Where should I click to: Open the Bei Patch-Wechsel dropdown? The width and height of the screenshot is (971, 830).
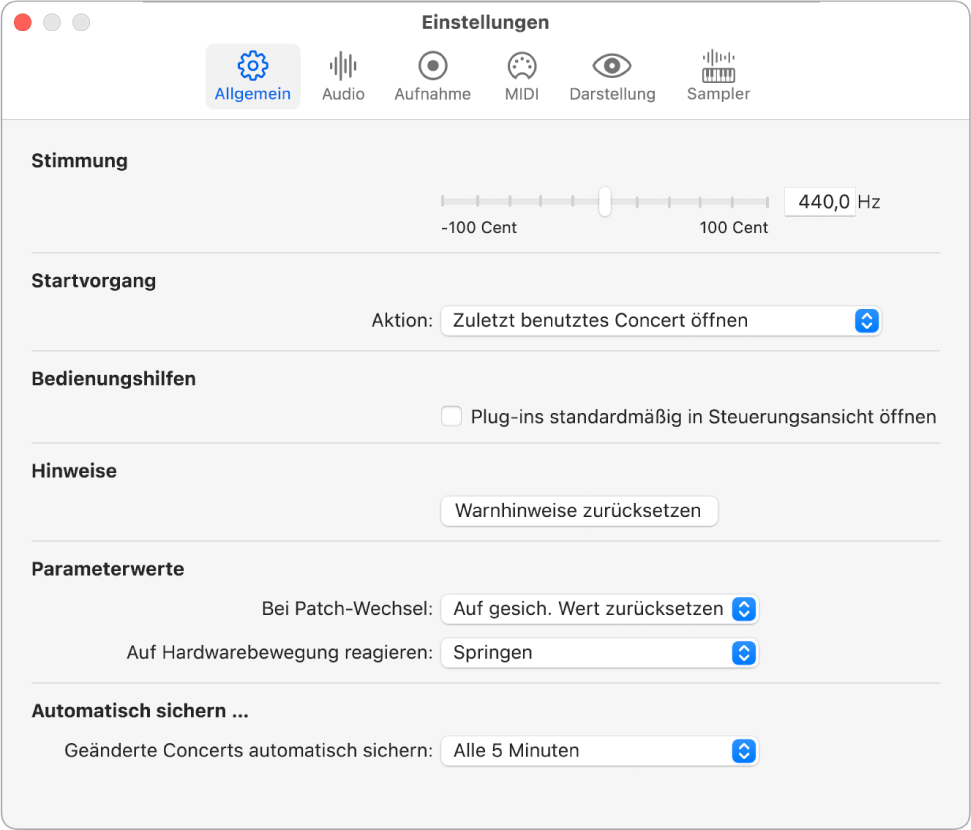click(x=599, y=608)
